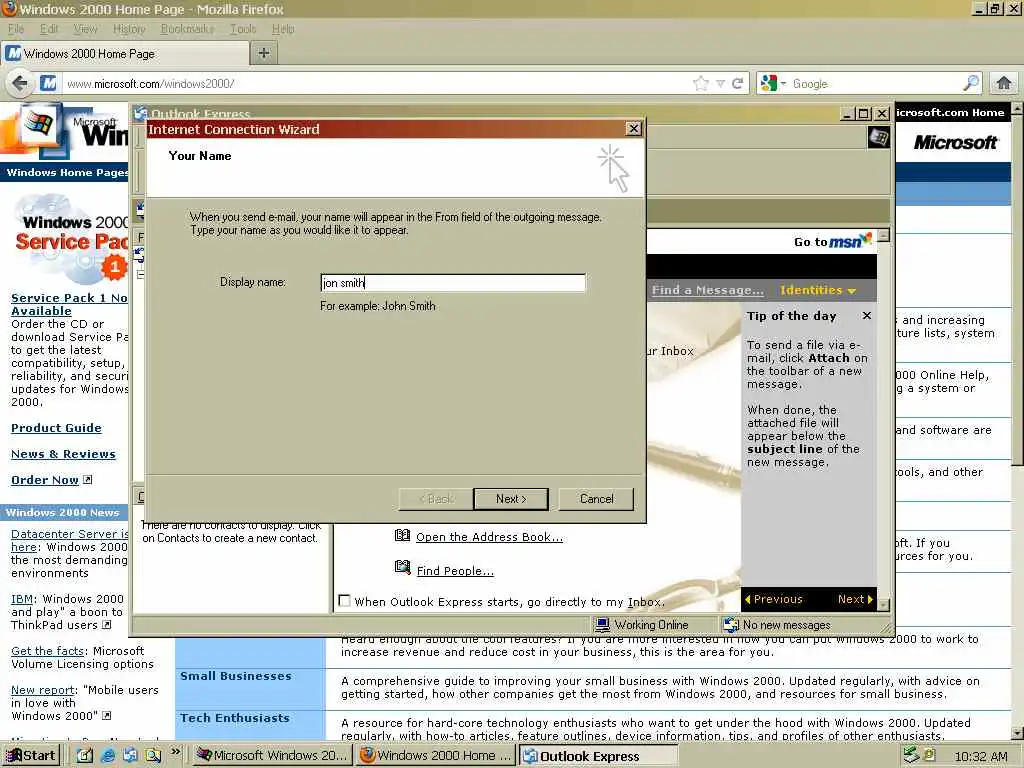Viewport: 1024px width, 768px height.
Task: Open the View menu in Firefox
Action: click(x=86, y=29)
